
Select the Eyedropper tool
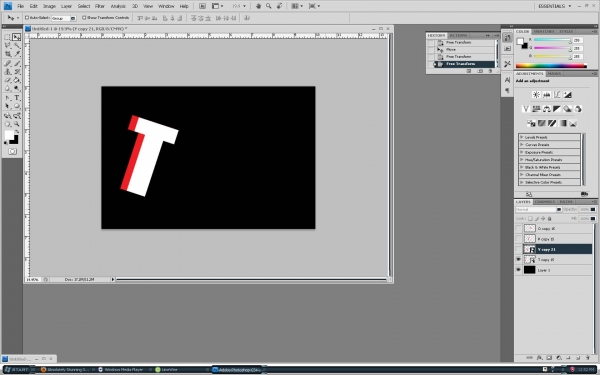point(16,54)
